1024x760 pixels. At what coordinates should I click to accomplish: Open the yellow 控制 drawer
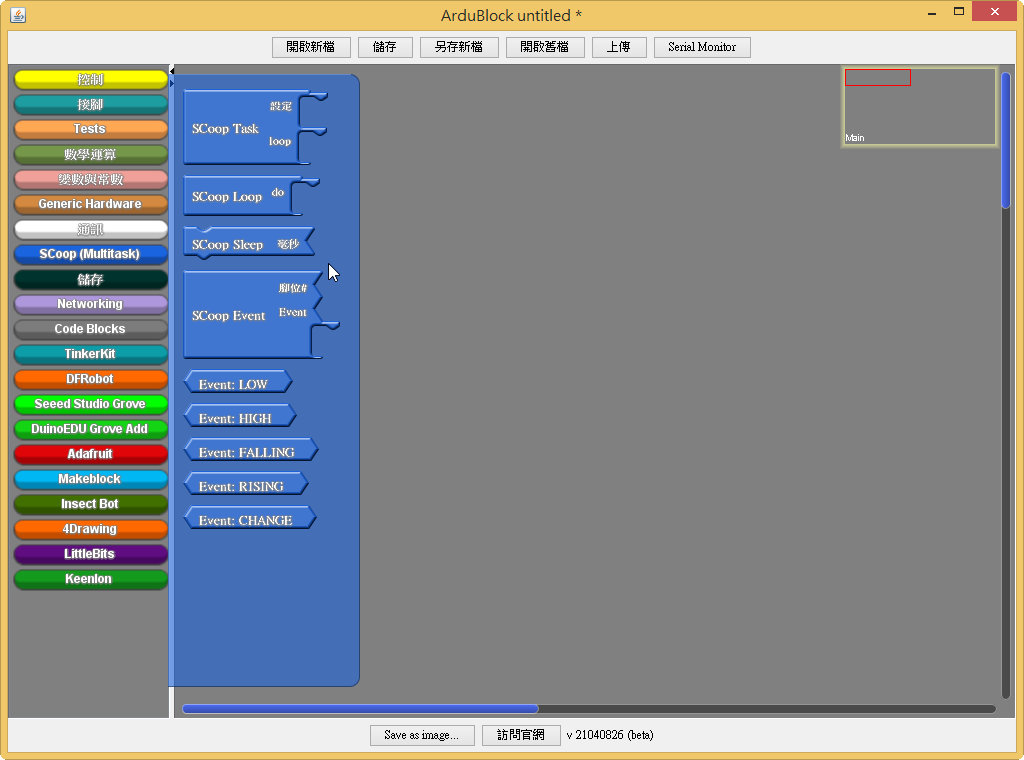pyautogui.click(x=91, y=79)
